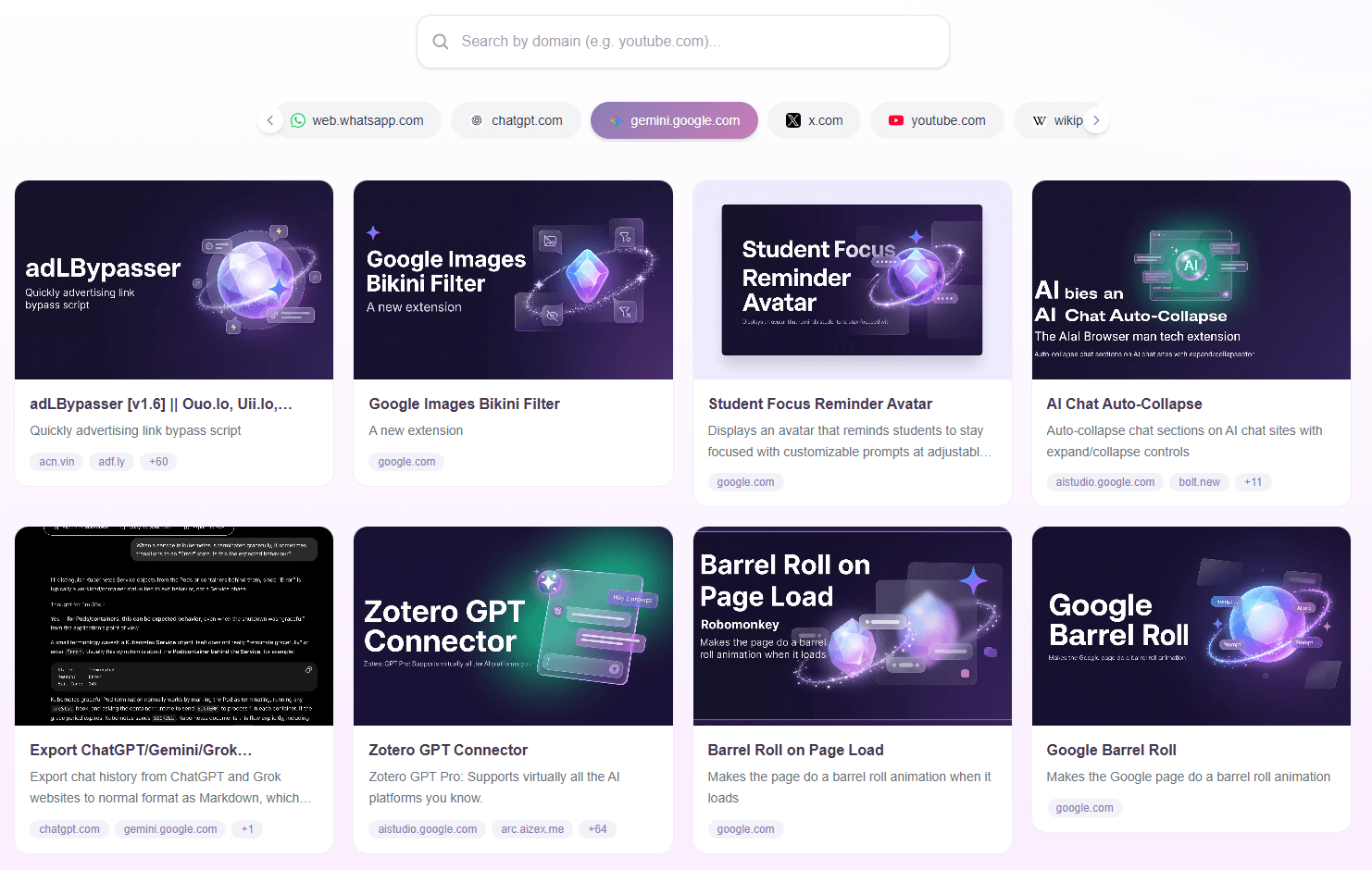
Task: Click google.com tag under Student Focus Reminder
Action: (x=745, y=482)
